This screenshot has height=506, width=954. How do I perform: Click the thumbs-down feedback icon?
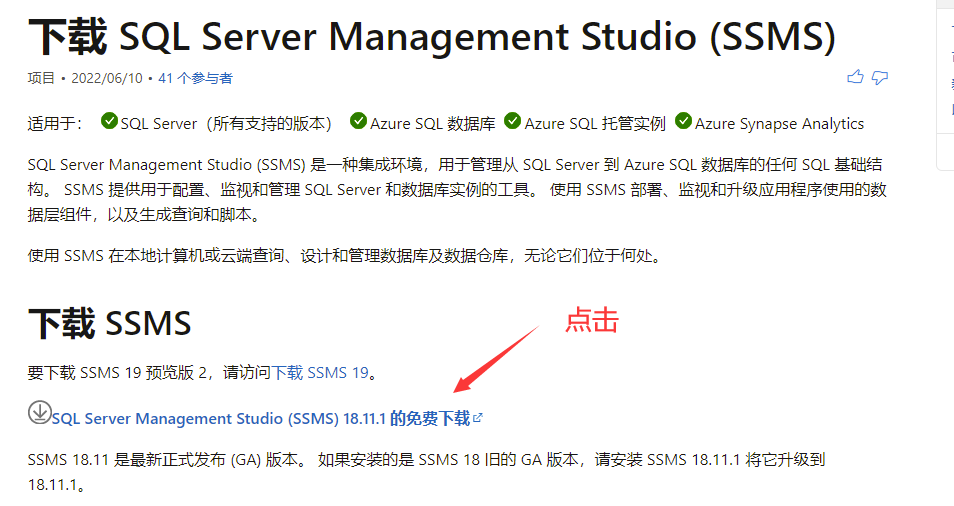click(880, 78)
